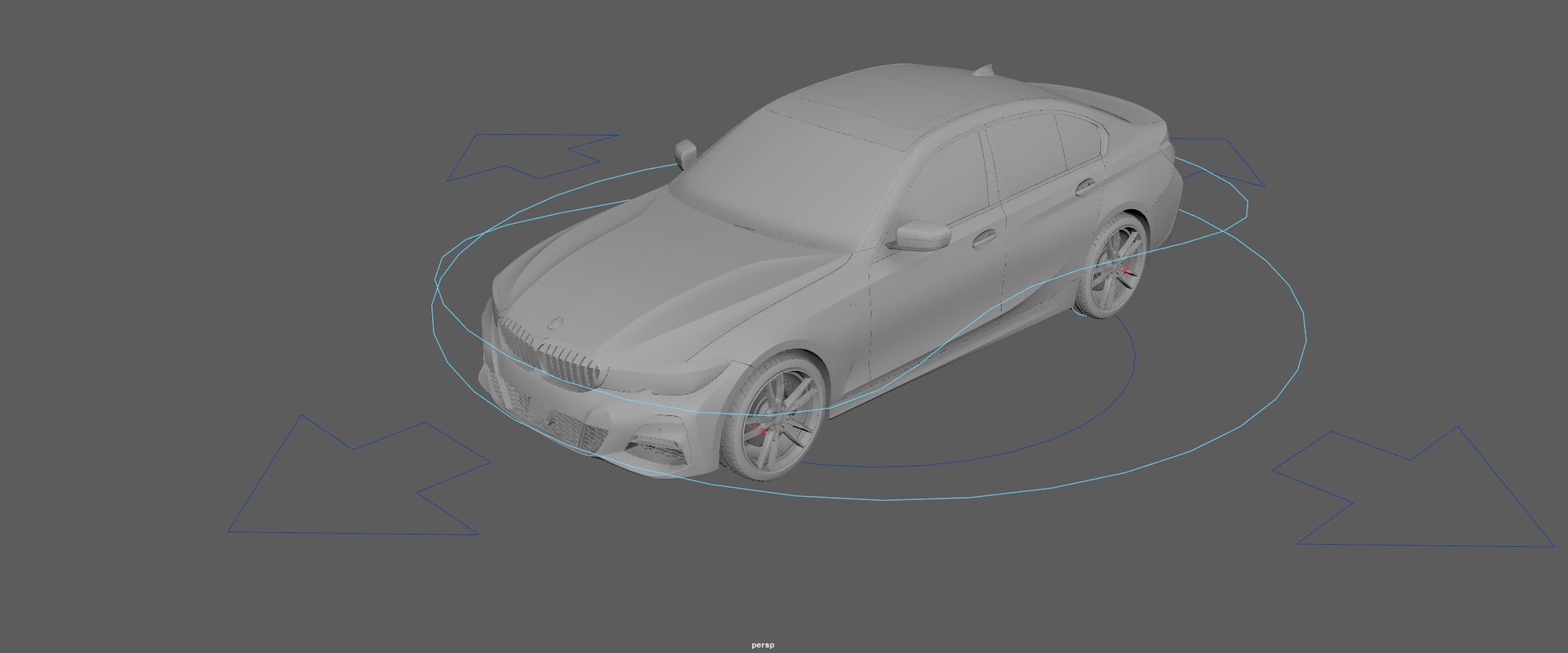Select the arrow control behind the car's trunk
This screenshot has height=653, width=1568.
pyautogui.click(x=1219, y=161)
